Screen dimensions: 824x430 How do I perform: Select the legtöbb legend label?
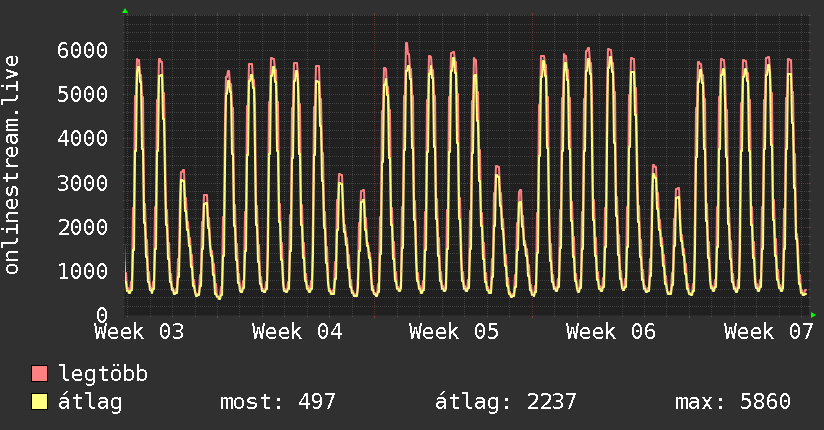(103, 374)
